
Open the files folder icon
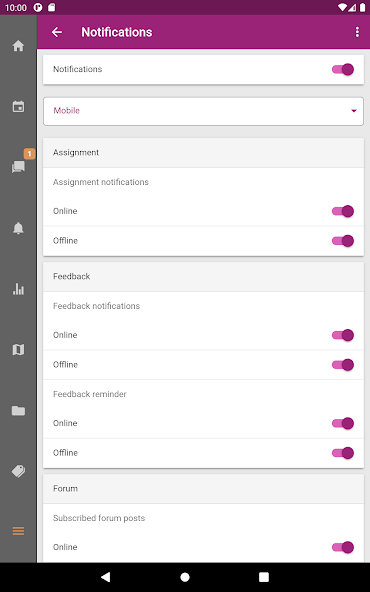pos(18,410)
